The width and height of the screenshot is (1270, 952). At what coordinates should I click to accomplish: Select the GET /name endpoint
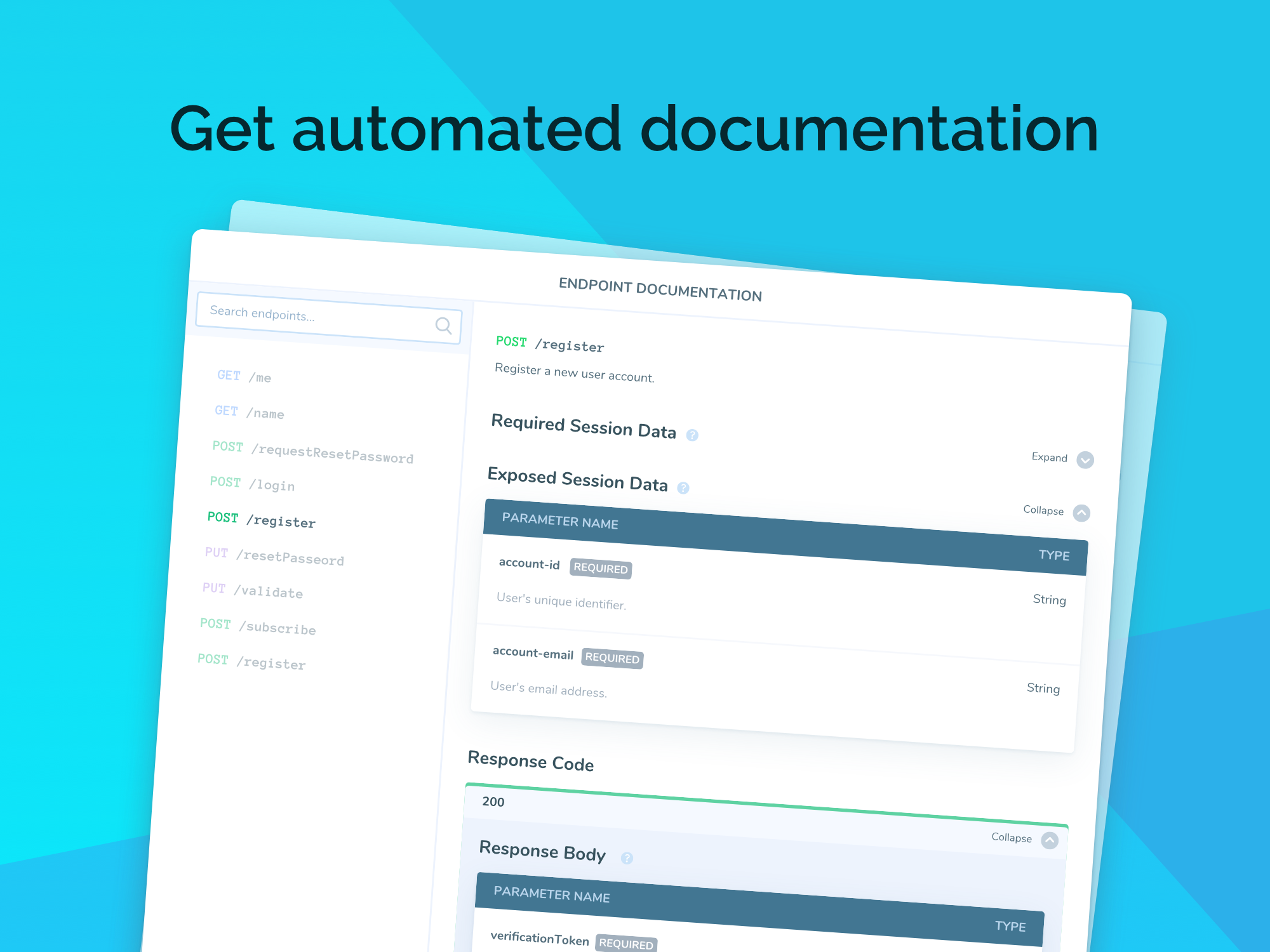click(250, 413)
